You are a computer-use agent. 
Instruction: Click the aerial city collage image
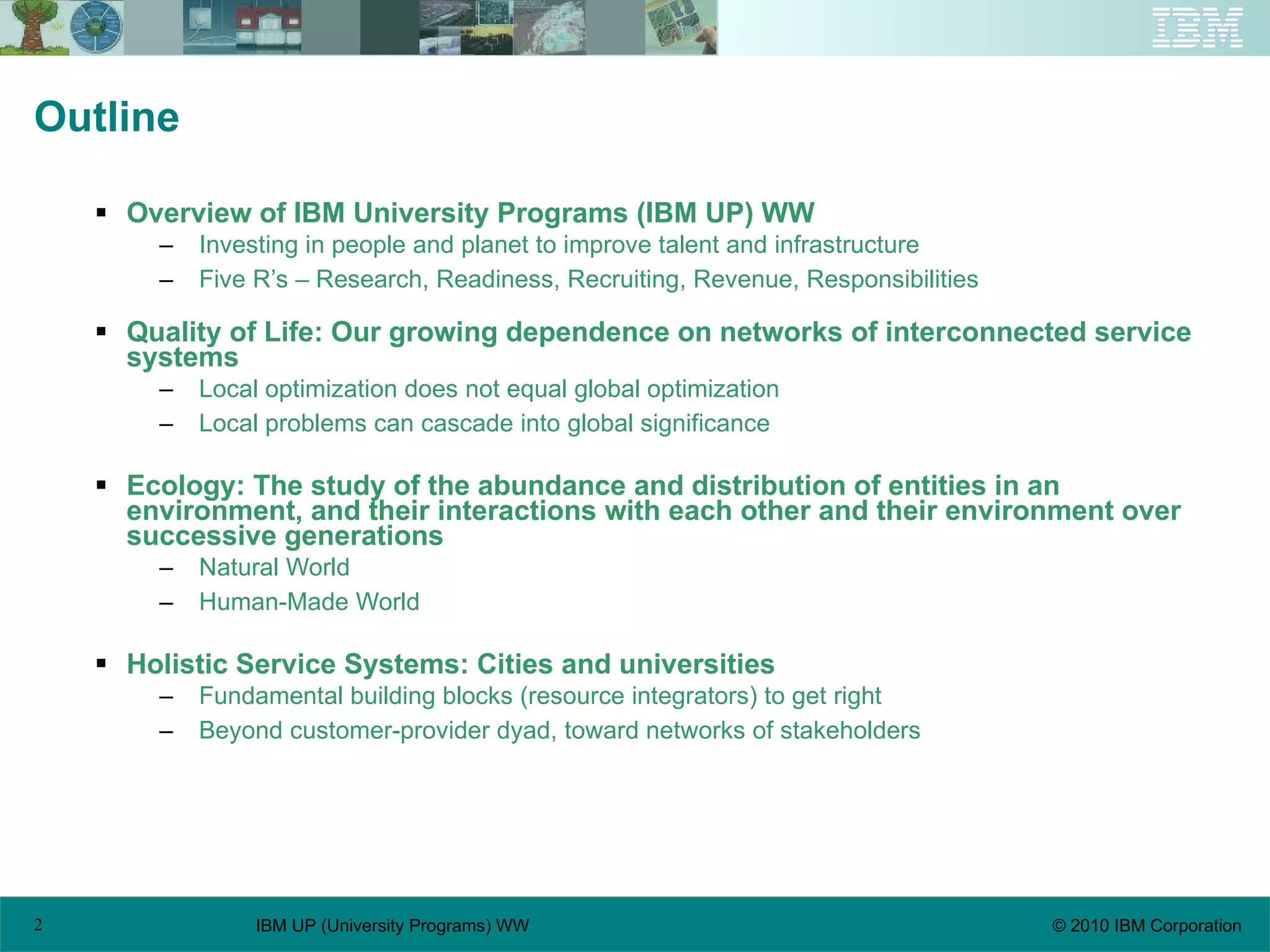[x=465, y=27]
